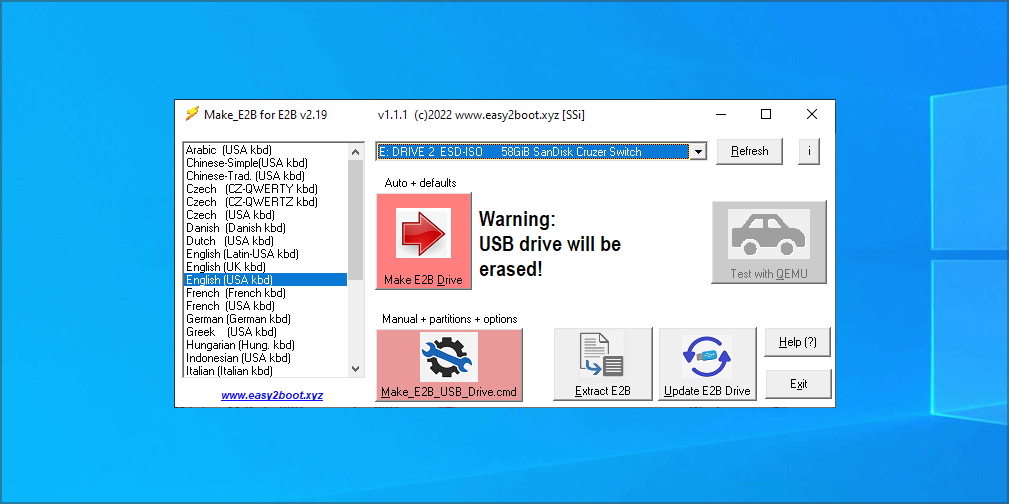Click the i information button
This screenshot has height=504, width=1009.
pos(809,151)
